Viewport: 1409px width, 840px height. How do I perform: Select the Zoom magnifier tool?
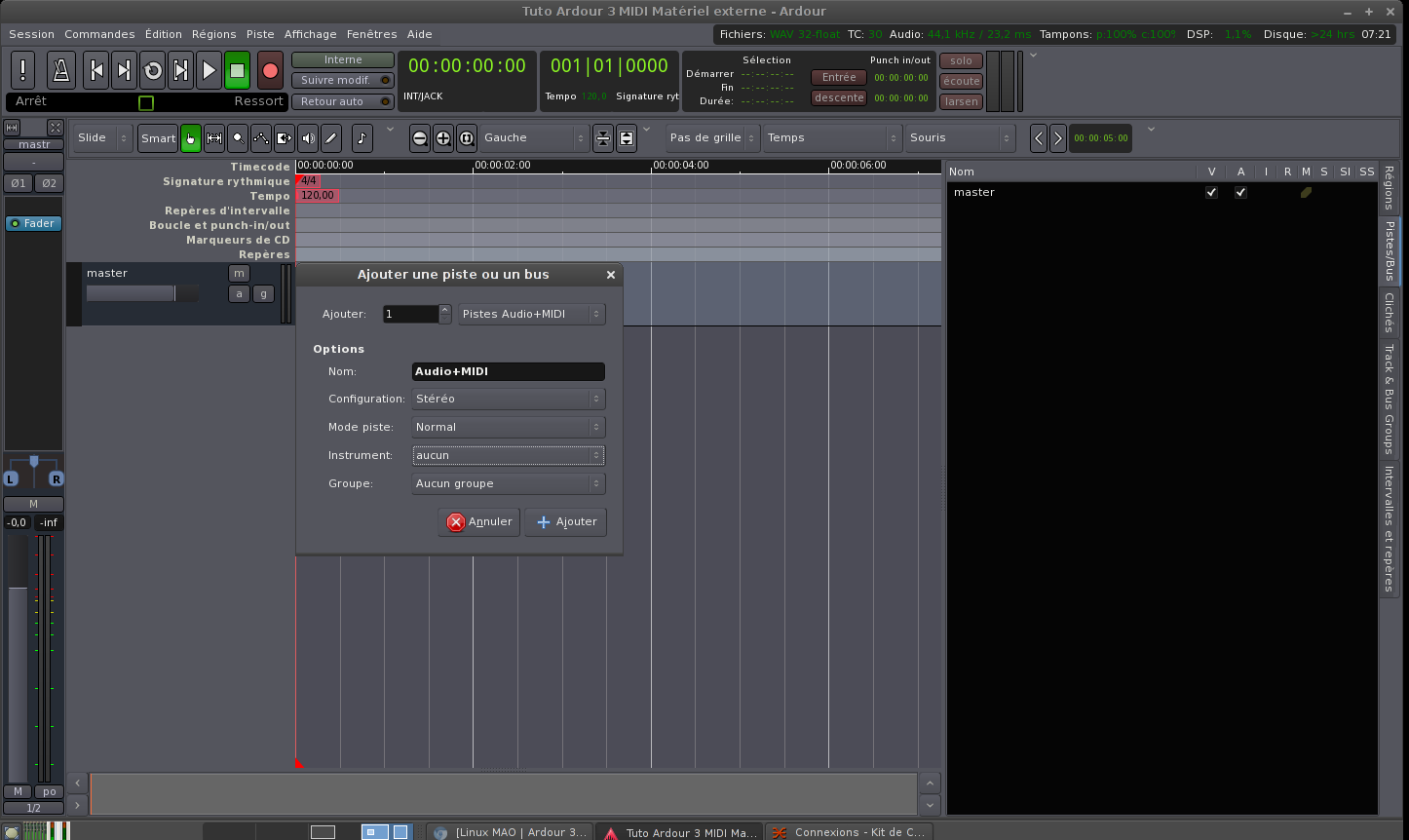point(238,138)
